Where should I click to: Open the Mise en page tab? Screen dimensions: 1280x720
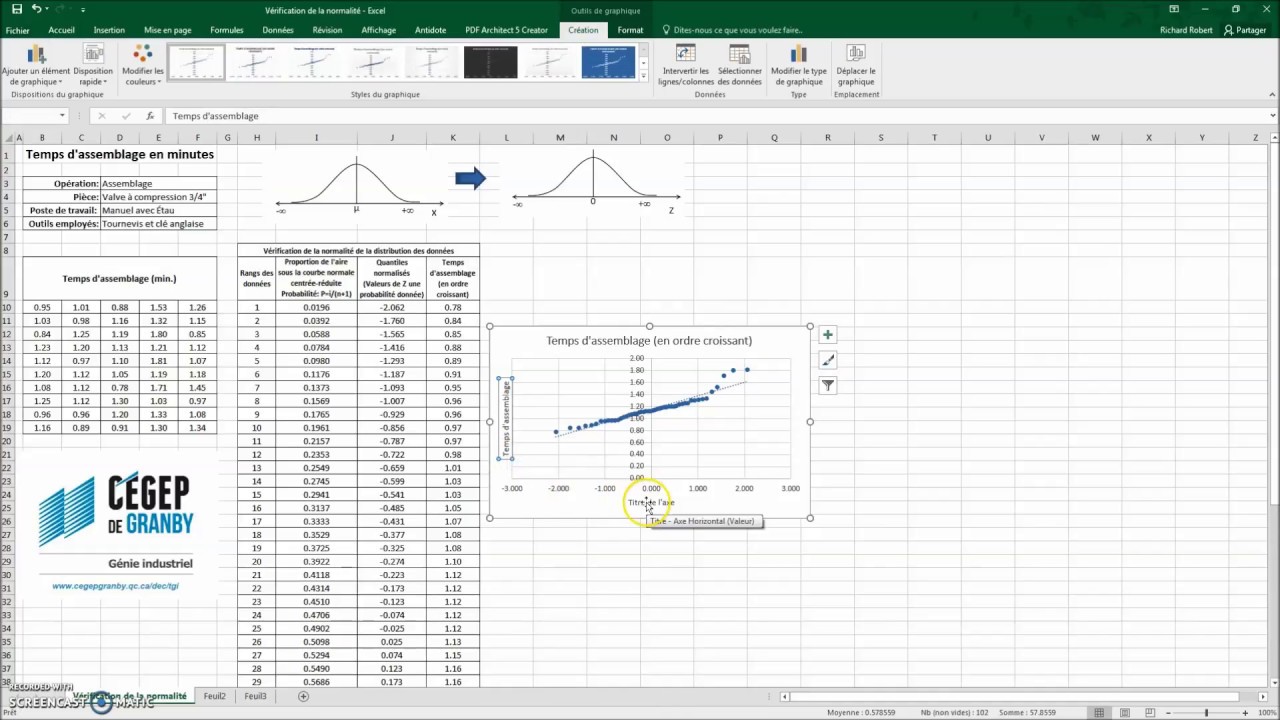pyautogui.click(x=167, y=30)
